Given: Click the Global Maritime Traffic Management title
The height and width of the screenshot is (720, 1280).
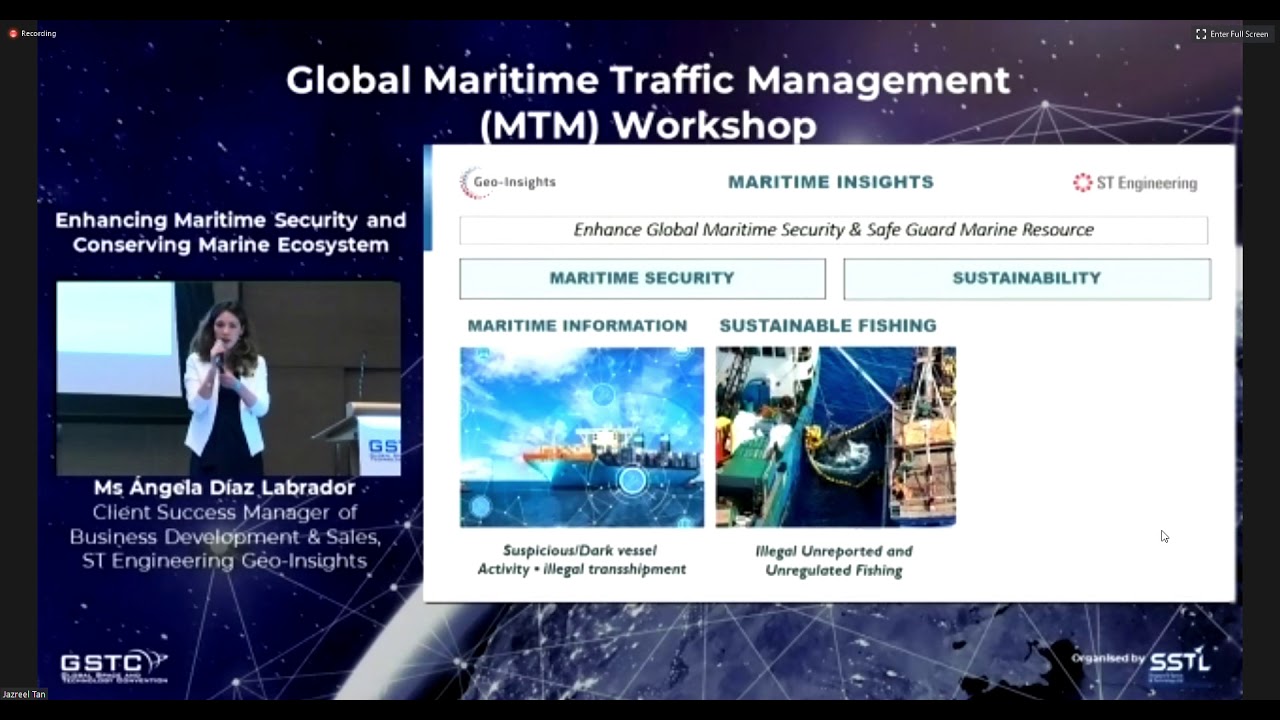Looking at the screenshot, I should [x=648, y=102].
